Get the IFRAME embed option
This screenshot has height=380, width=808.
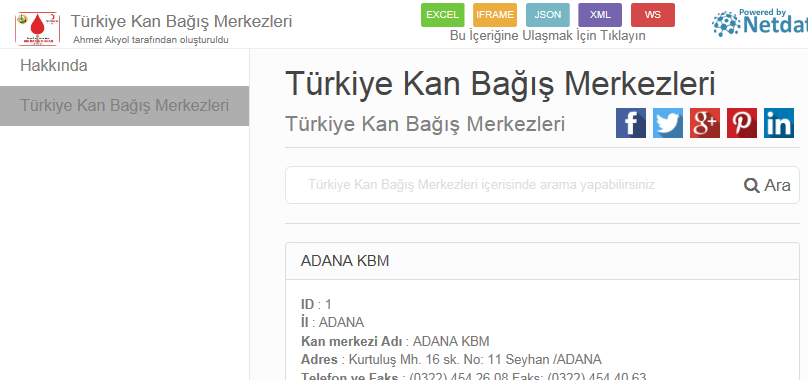coord(495,15)
